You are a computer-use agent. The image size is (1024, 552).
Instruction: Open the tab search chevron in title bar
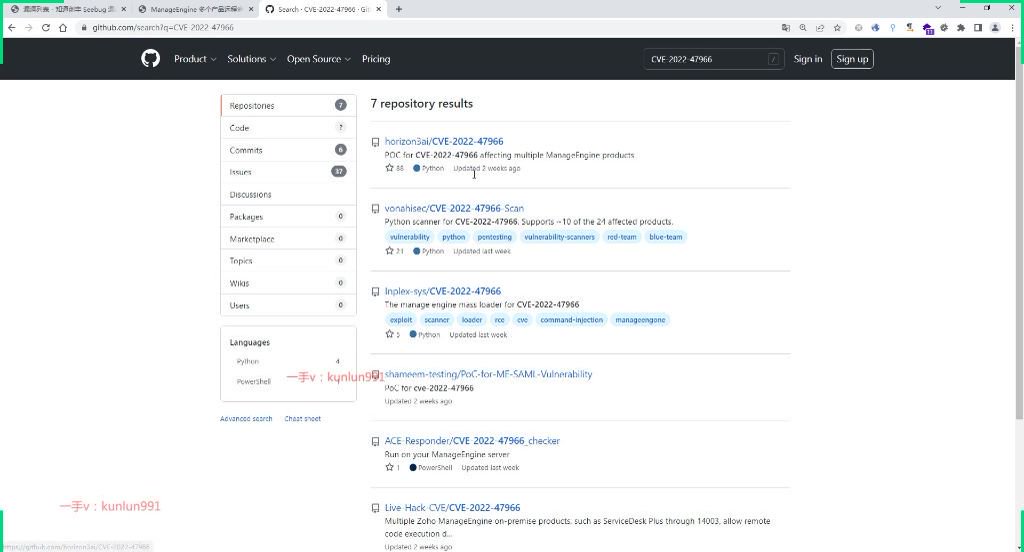pos(938,8)
